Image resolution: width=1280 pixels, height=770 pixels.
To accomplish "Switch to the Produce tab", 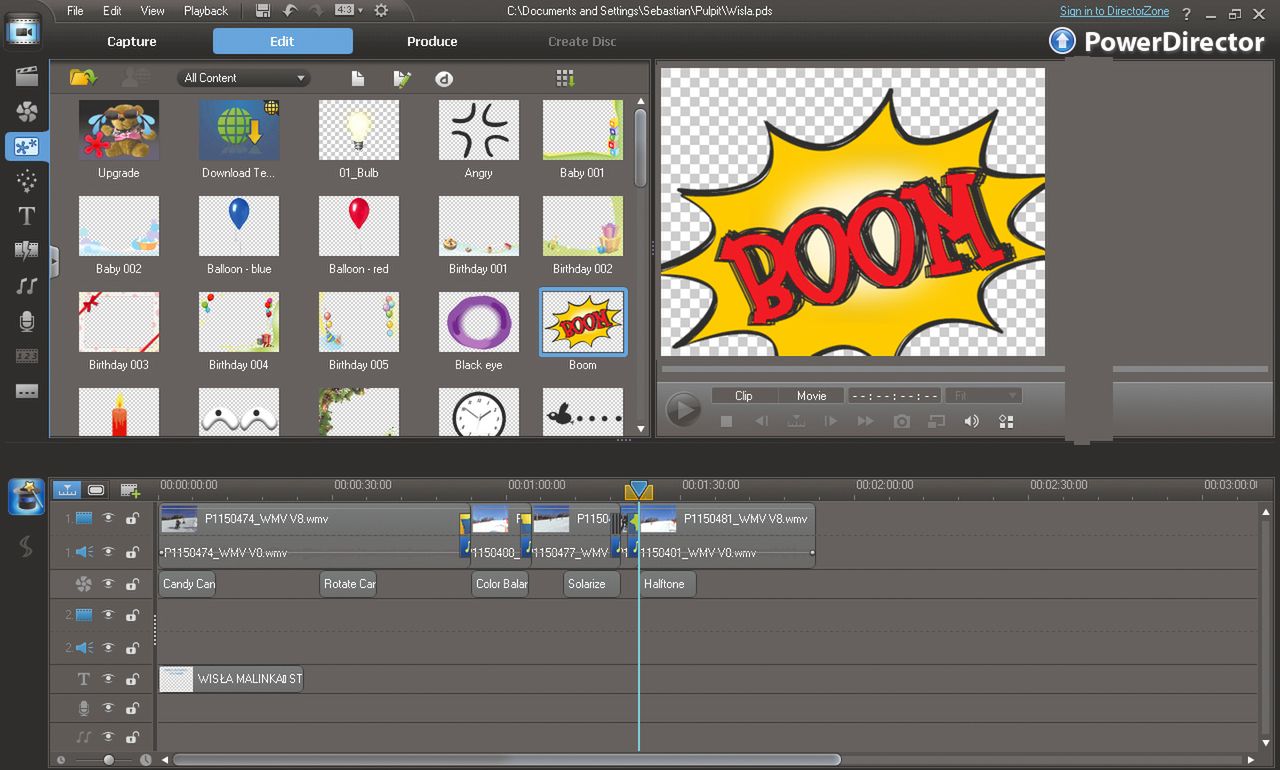I will [432, 41].
